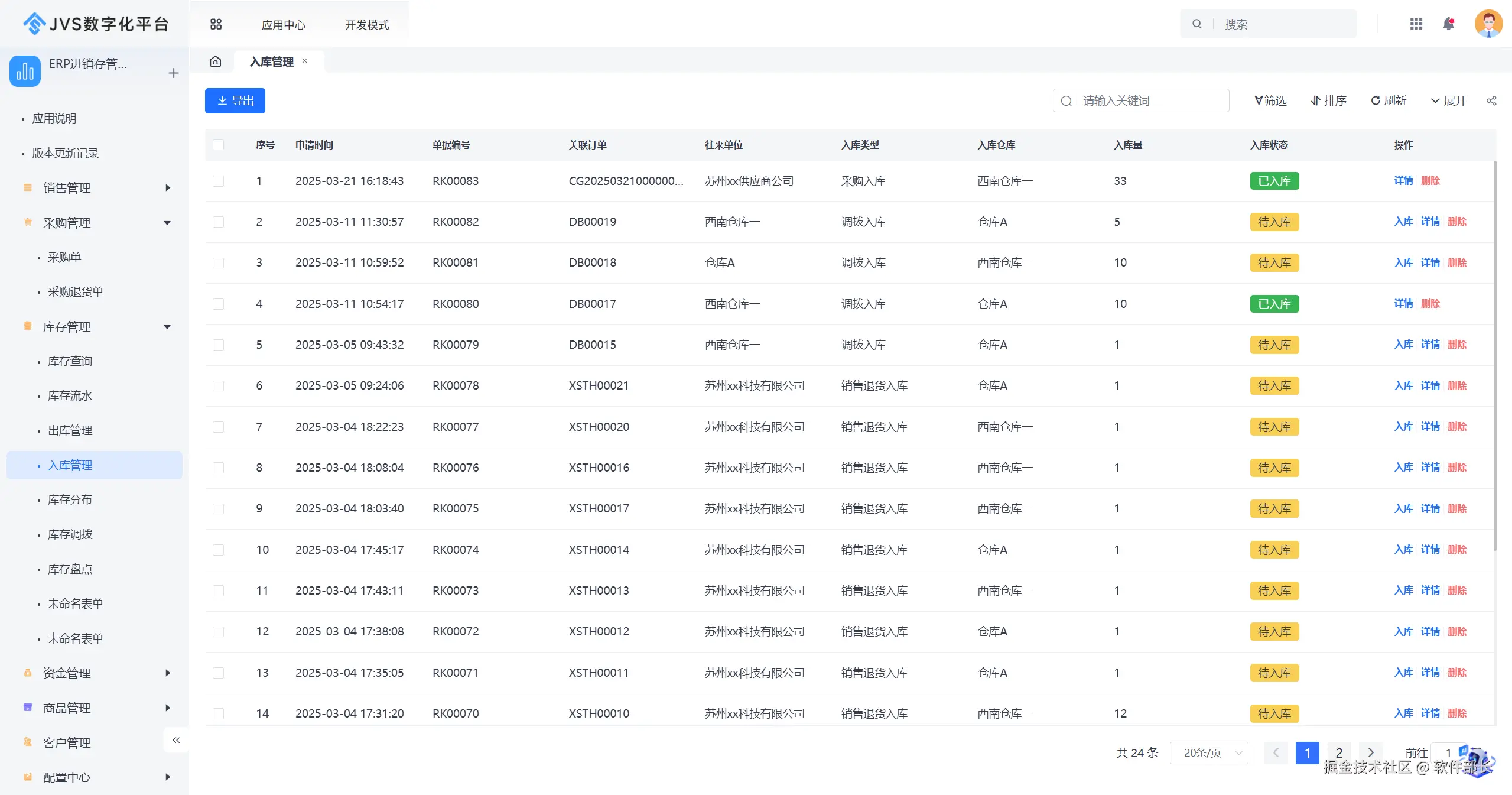
Task: Check the row checkbox for RK00083
Action: [219, 181]
